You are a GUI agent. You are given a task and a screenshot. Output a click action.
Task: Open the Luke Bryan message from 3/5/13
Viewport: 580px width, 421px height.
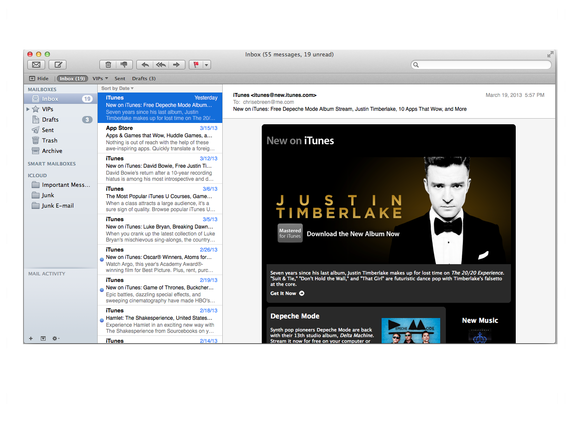pos(160,229)
